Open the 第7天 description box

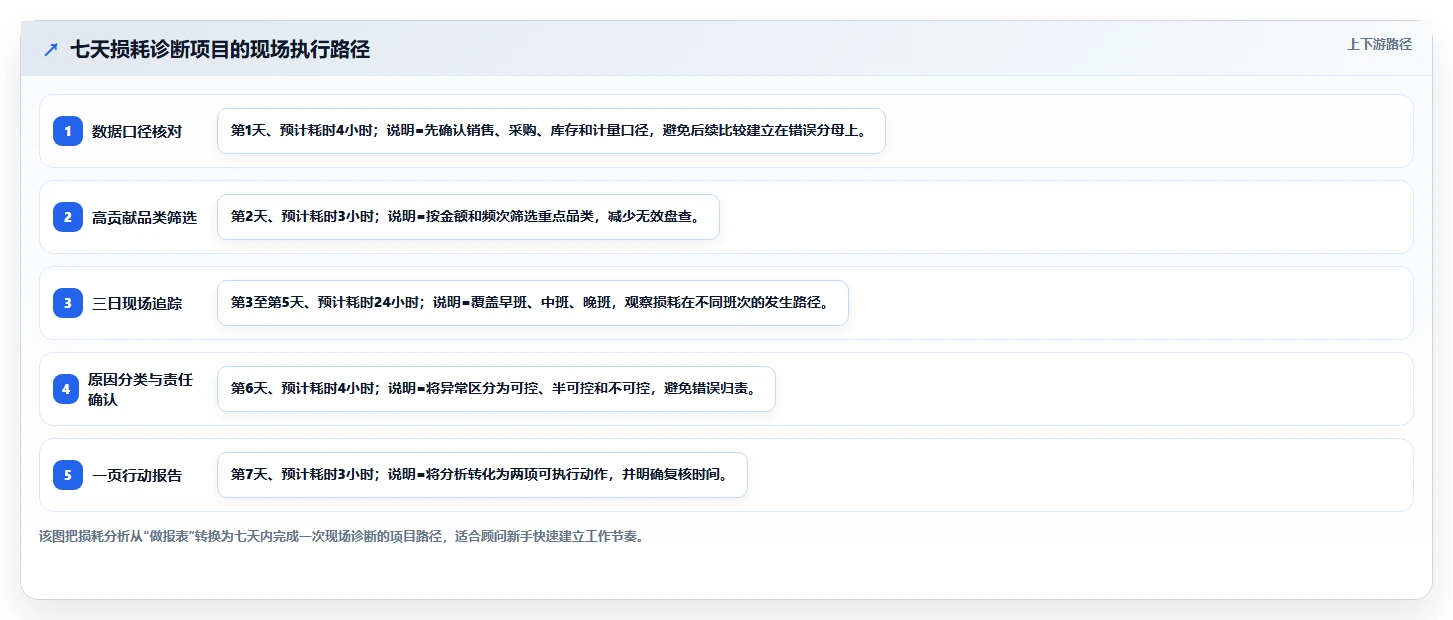point(482,475)
